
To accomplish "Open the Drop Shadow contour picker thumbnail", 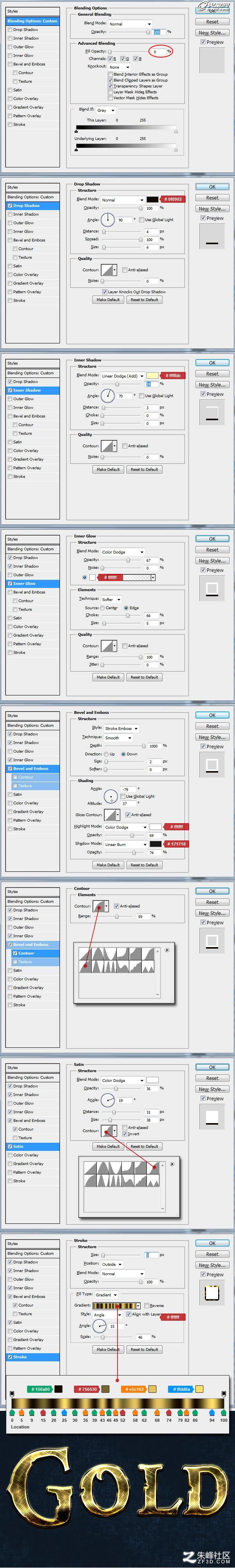I will coord(108,270).
